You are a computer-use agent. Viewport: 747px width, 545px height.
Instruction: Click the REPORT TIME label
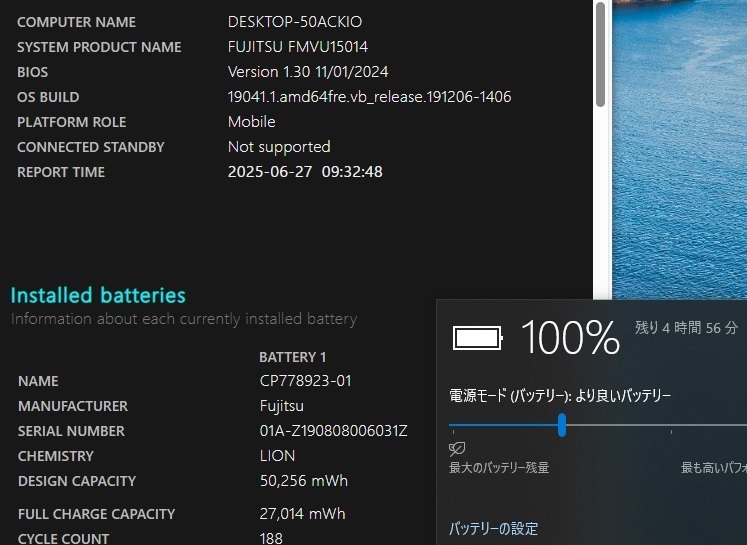pos(61,172)
